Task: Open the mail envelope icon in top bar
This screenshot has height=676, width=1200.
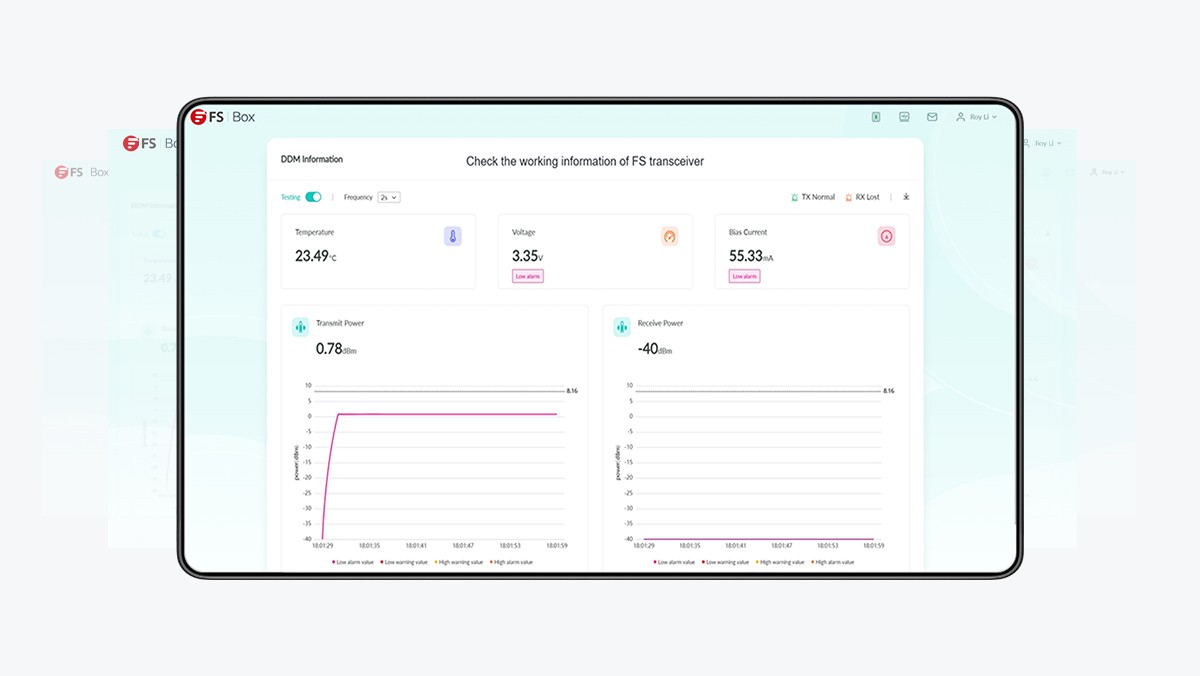Action: pos(931,116)
